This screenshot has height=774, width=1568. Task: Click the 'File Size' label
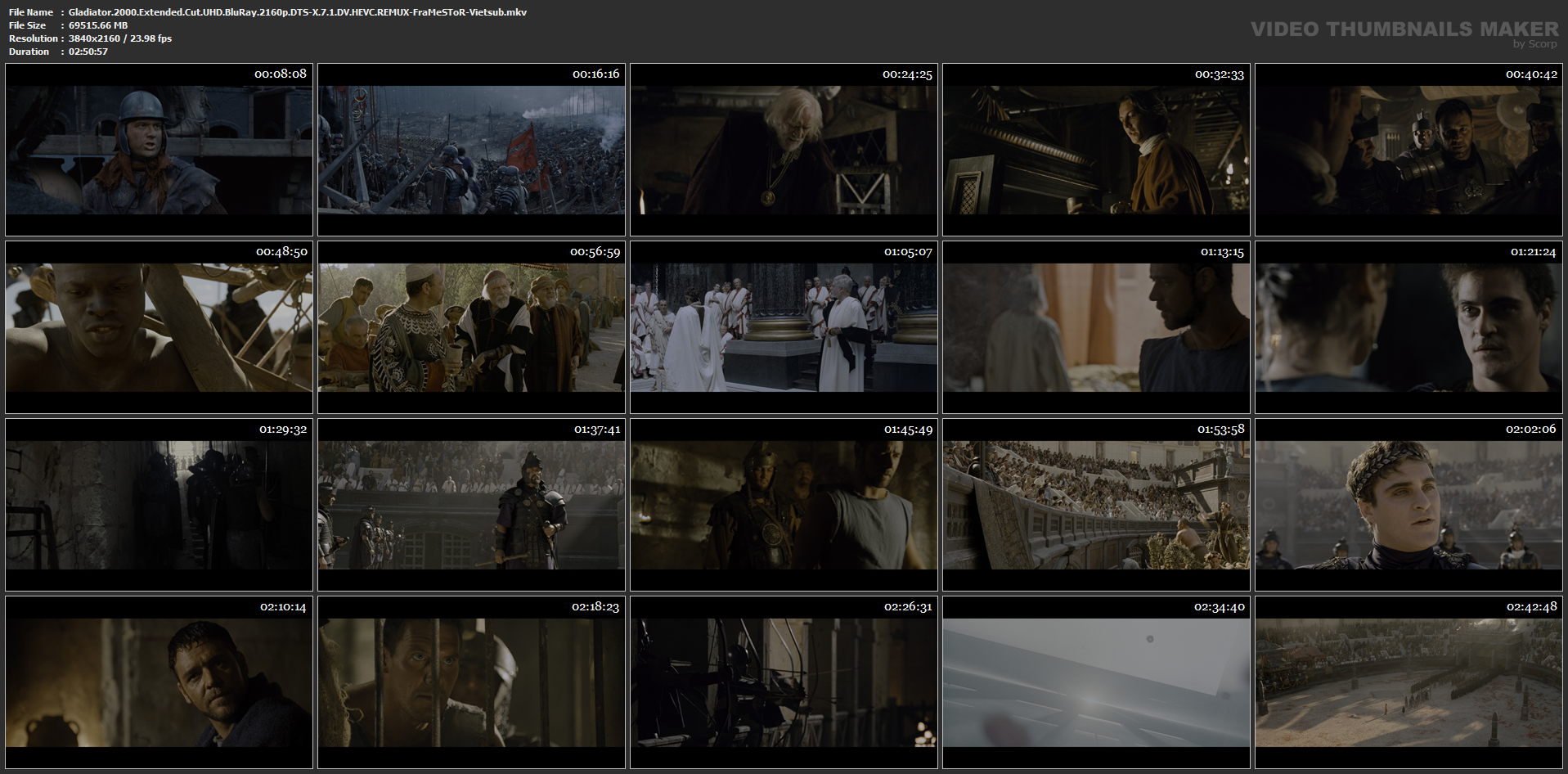[x=27, y=25]
